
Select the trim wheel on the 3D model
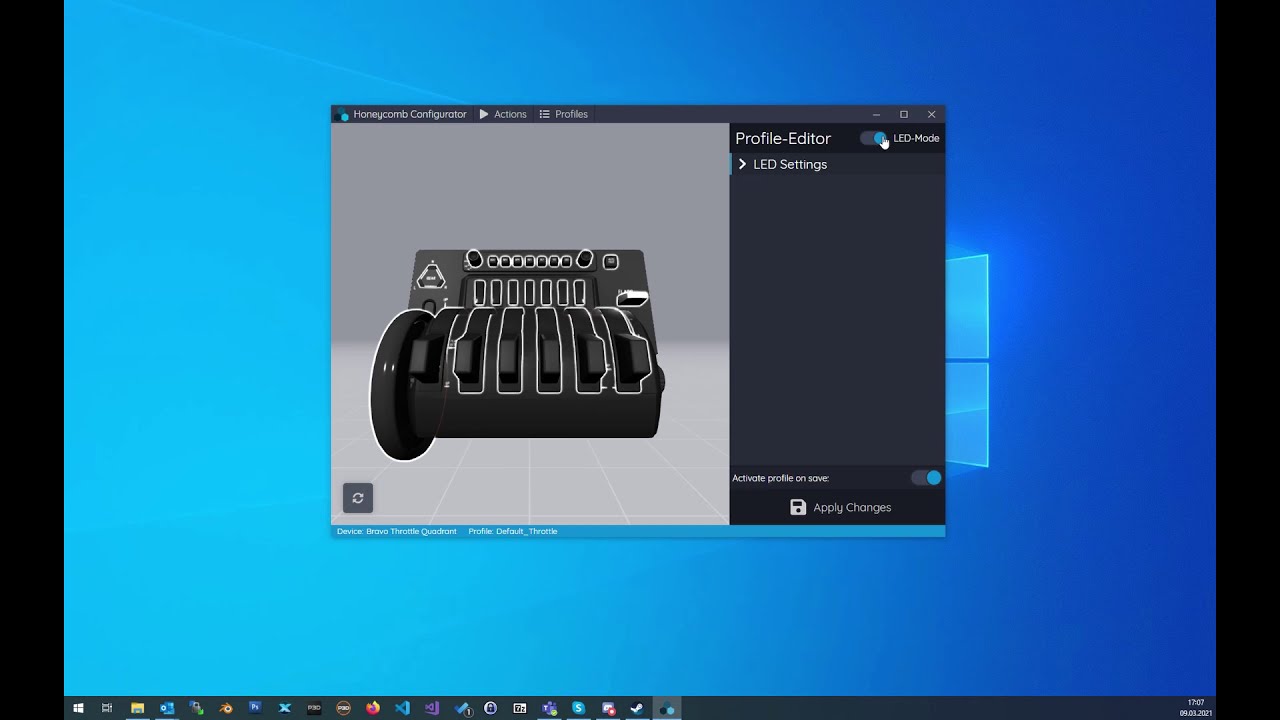coord(398,385)
